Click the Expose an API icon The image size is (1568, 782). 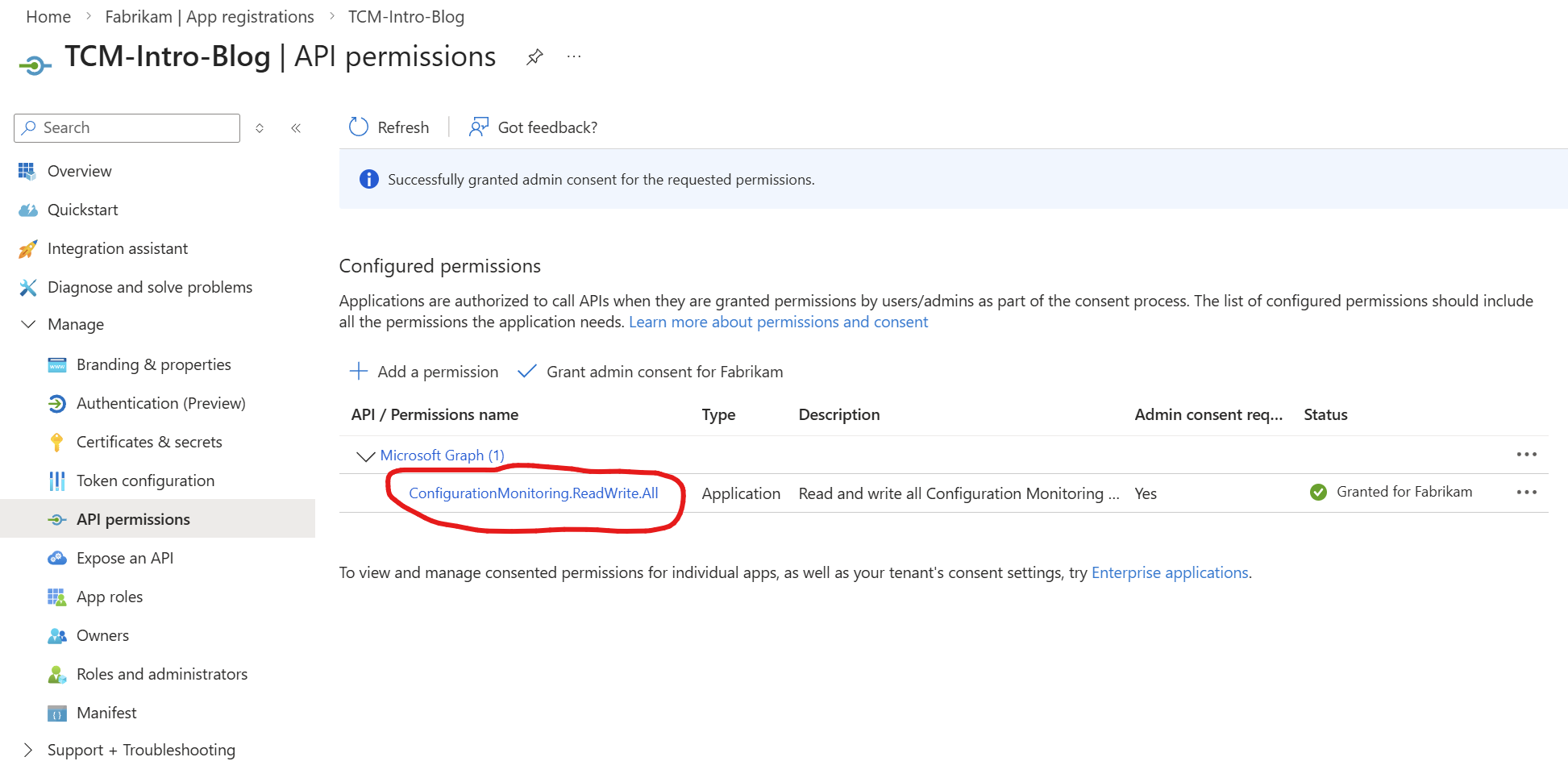click(56, 558)
